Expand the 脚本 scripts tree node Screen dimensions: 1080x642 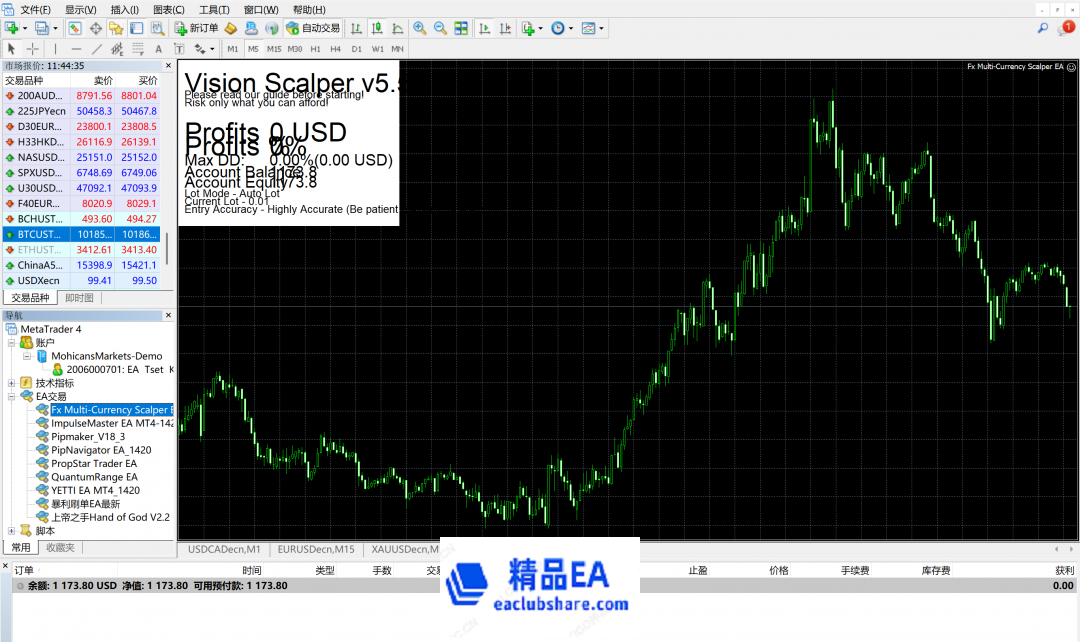12,531
